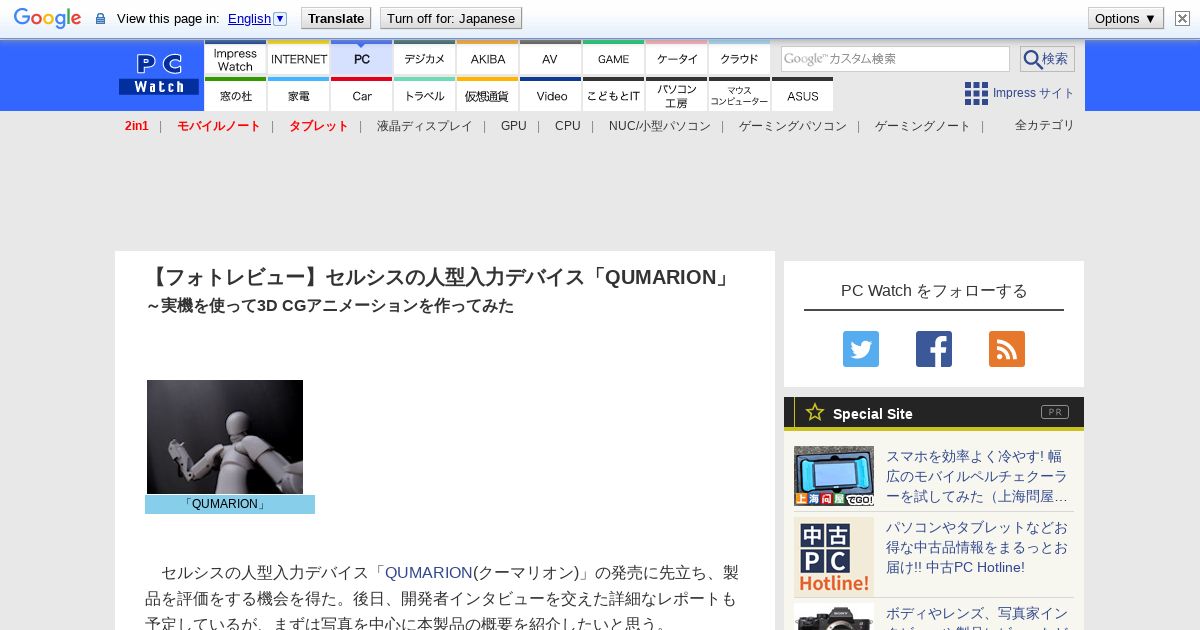Image resolution: width=1200 pixels, height=630 pixels.
Task: Open the Sony camera thumbnail
Action: point(834,617)
